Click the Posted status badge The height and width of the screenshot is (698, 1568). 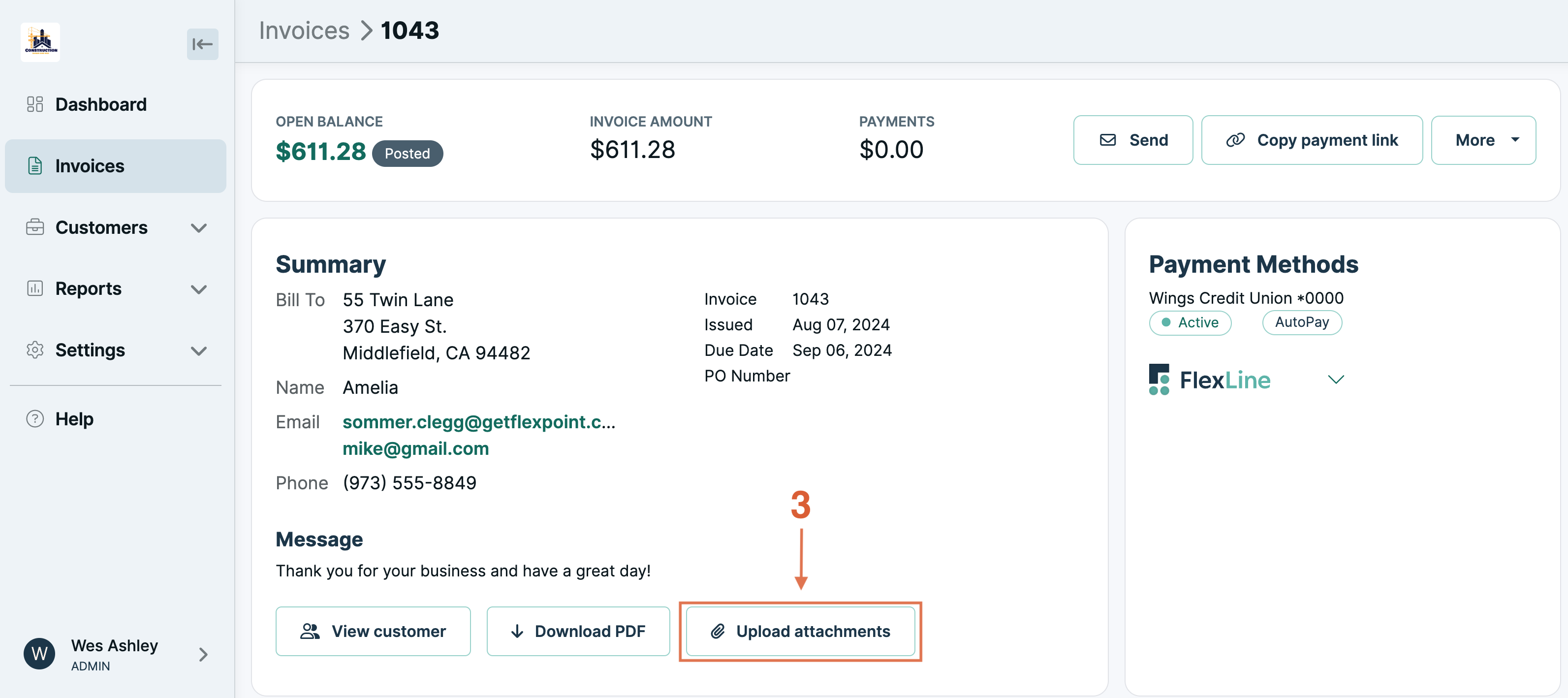[407, 154]
